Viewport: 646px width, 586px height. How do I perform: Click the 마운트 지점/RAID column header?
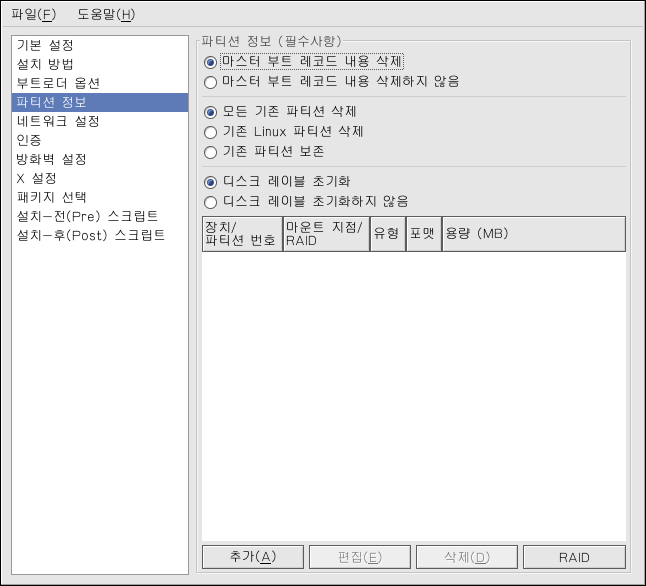[325, 234]
